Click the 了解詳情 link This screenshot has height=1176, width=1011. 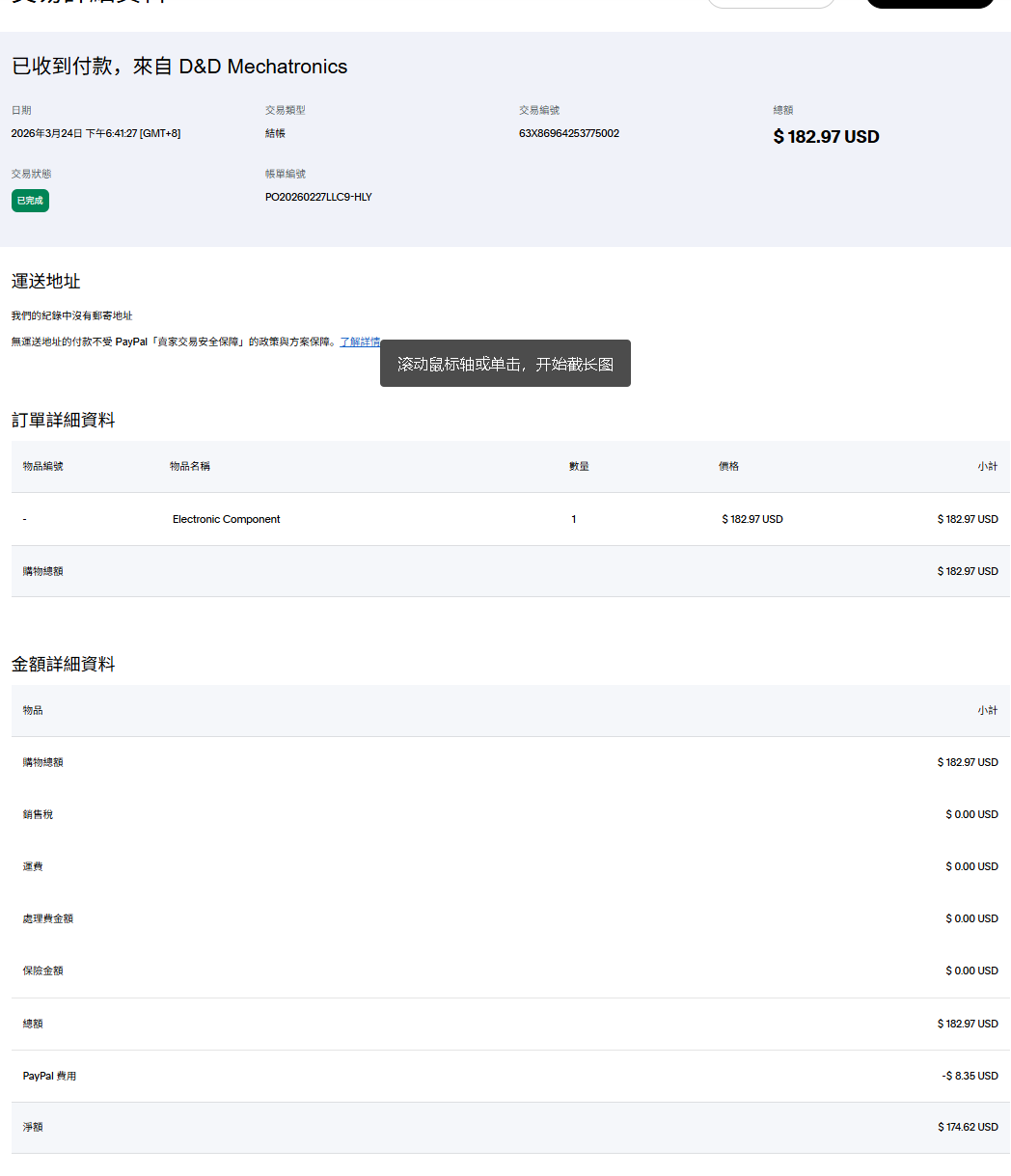coord(360,342)
